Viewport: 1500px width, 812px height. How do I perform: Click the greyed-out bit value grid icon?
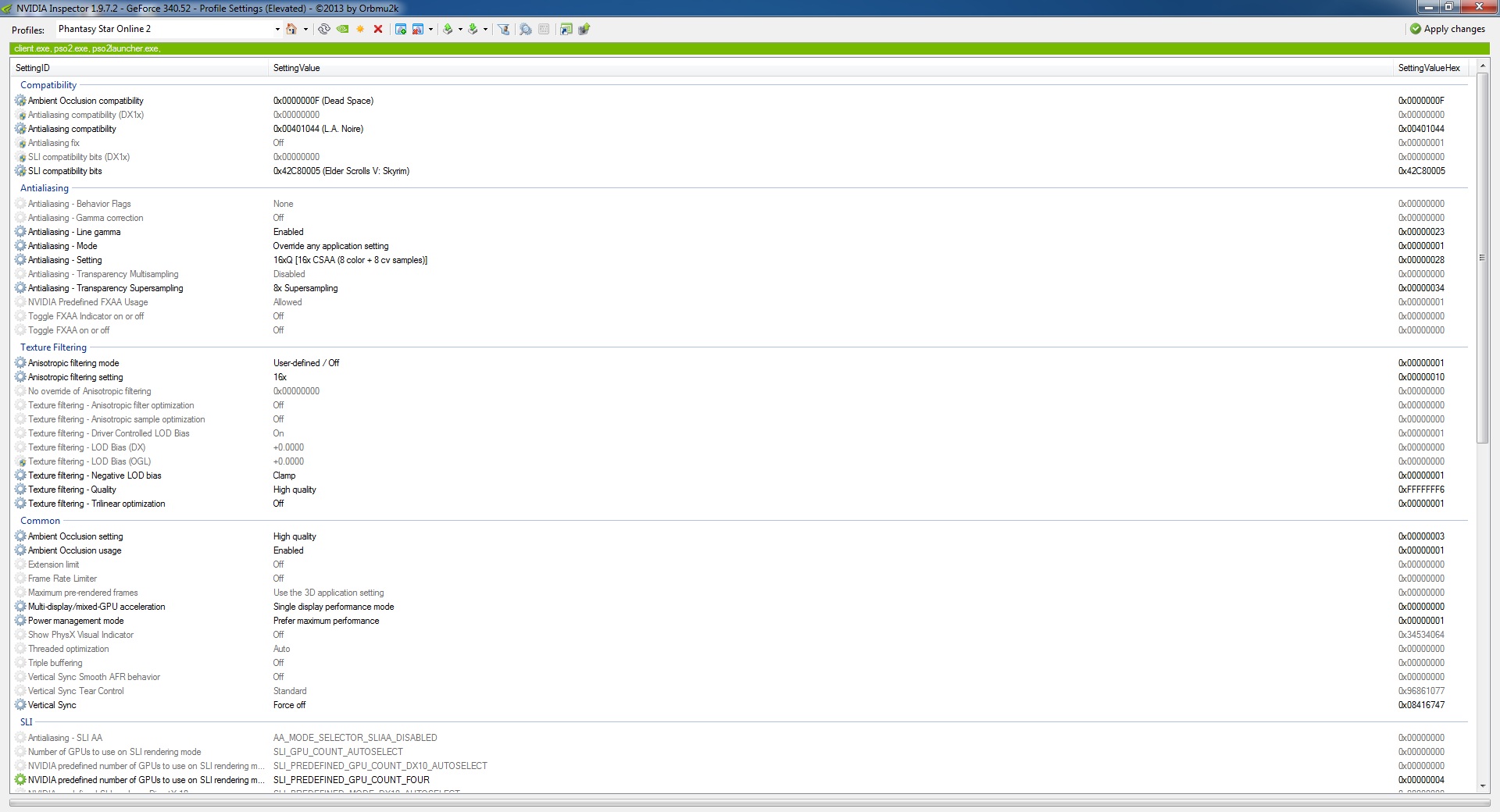(x=544, y=29)
